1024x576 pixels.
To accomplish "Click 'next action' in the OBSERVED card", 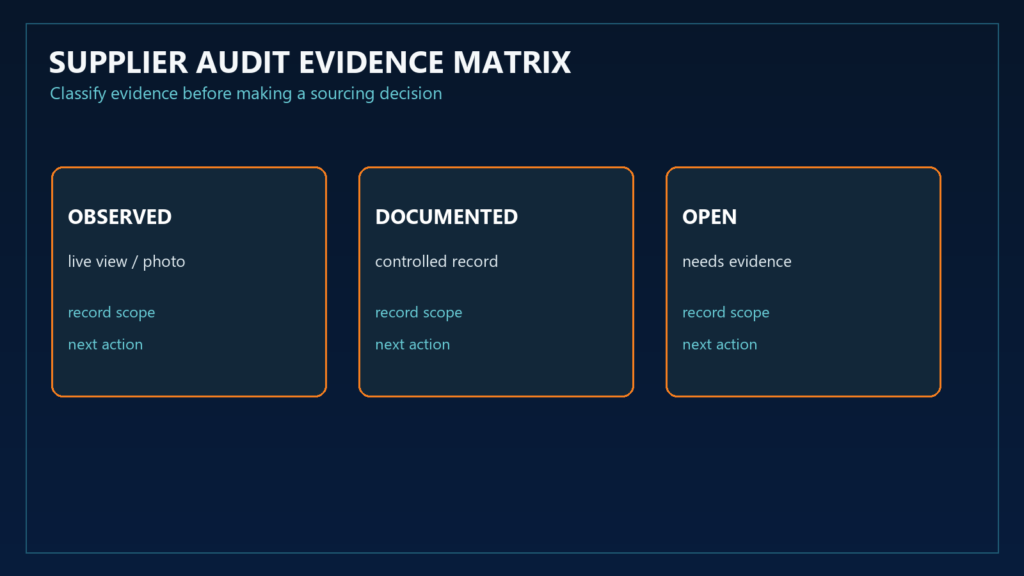I will pyautogui.click(x=105, y=344).
